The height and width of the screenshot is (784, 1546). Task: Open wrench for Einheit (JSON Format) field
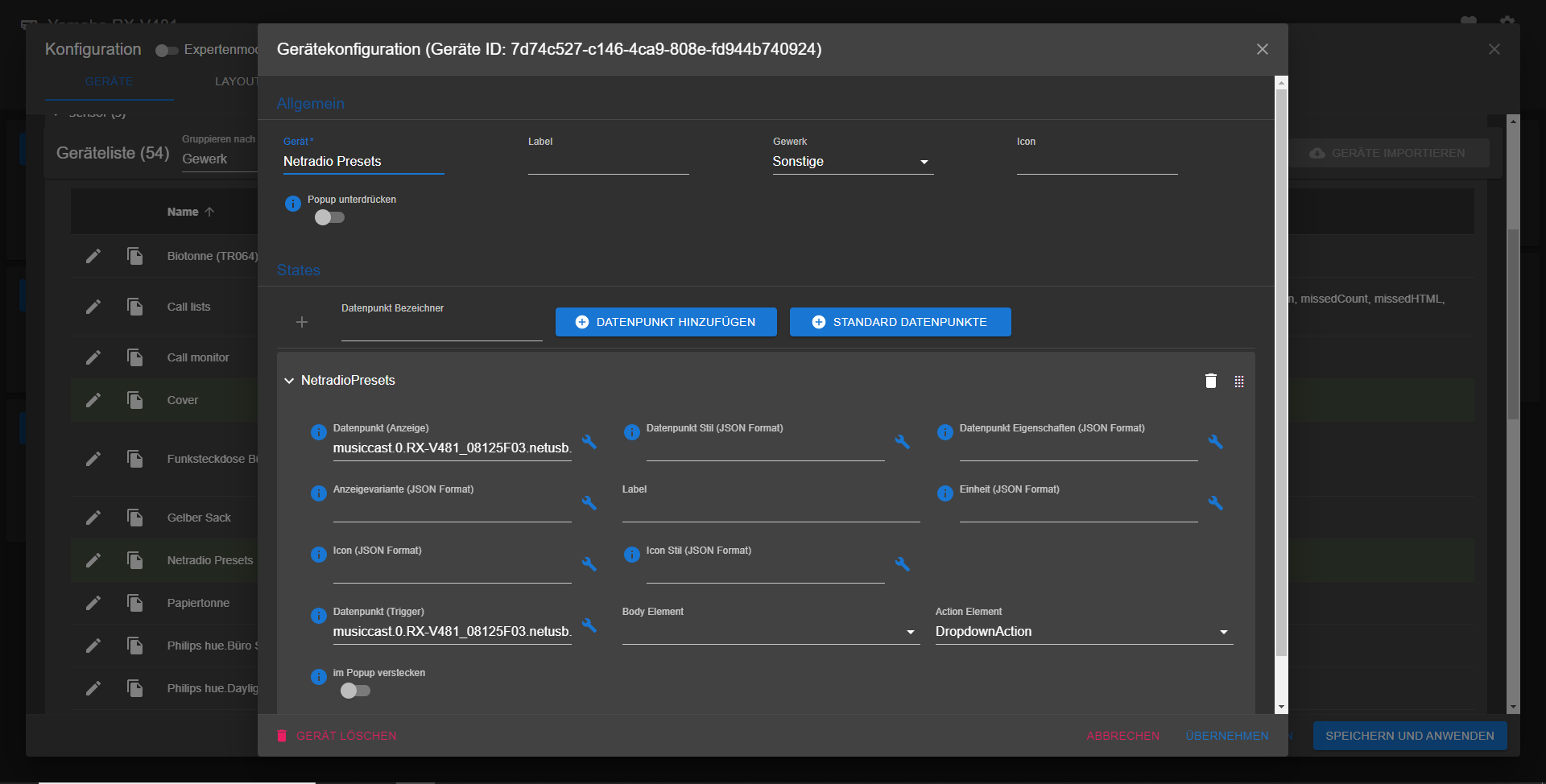[x=1216, y=503]
